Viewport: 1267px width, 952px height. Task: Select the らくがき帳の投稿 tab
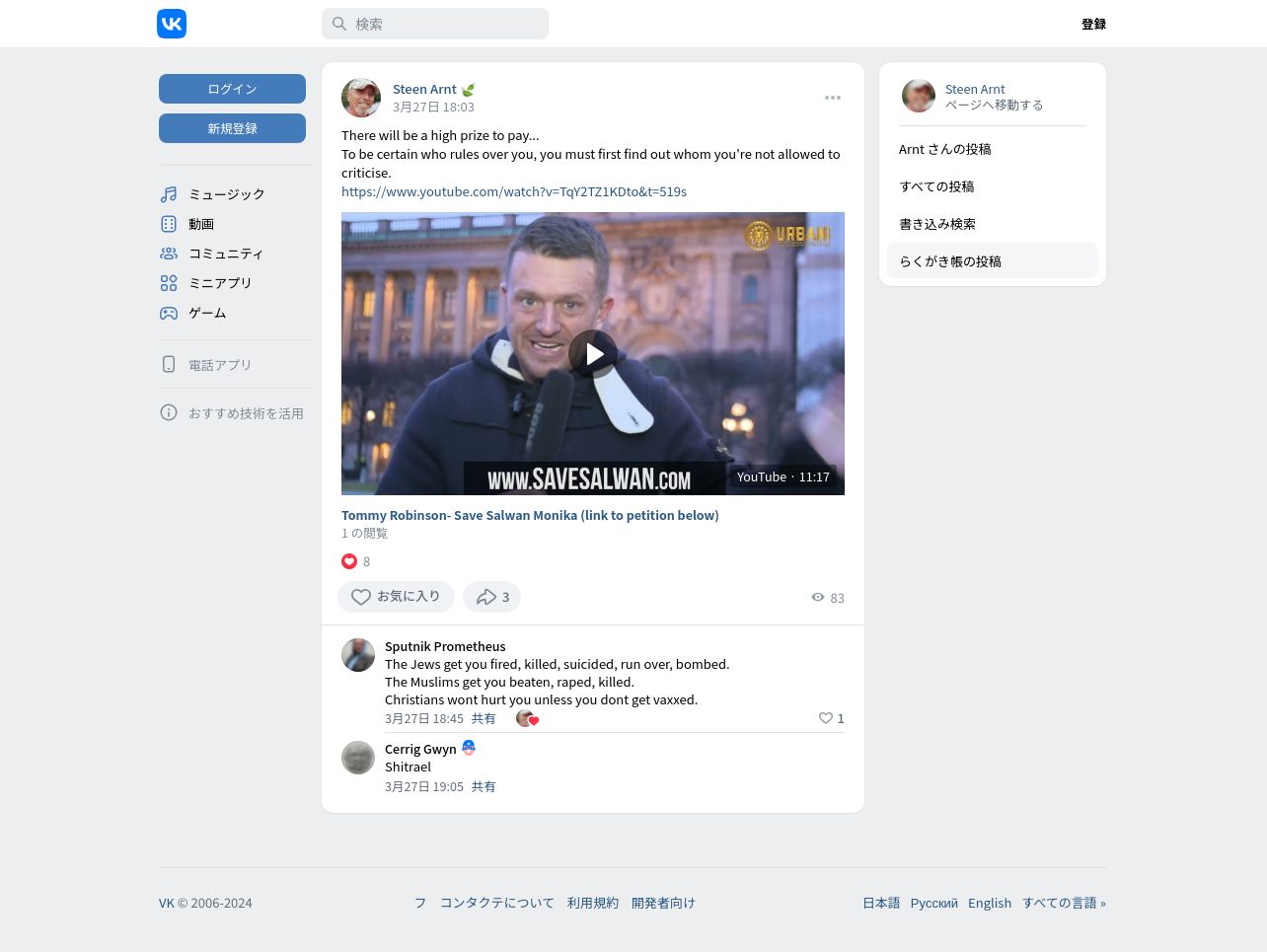(993, 261)
